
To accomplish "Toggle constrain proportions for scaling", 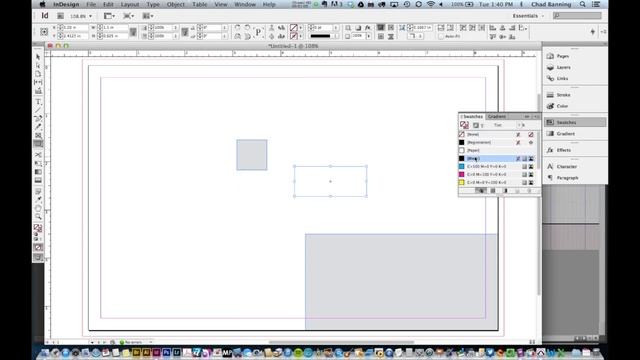I will tap(185, 31).
